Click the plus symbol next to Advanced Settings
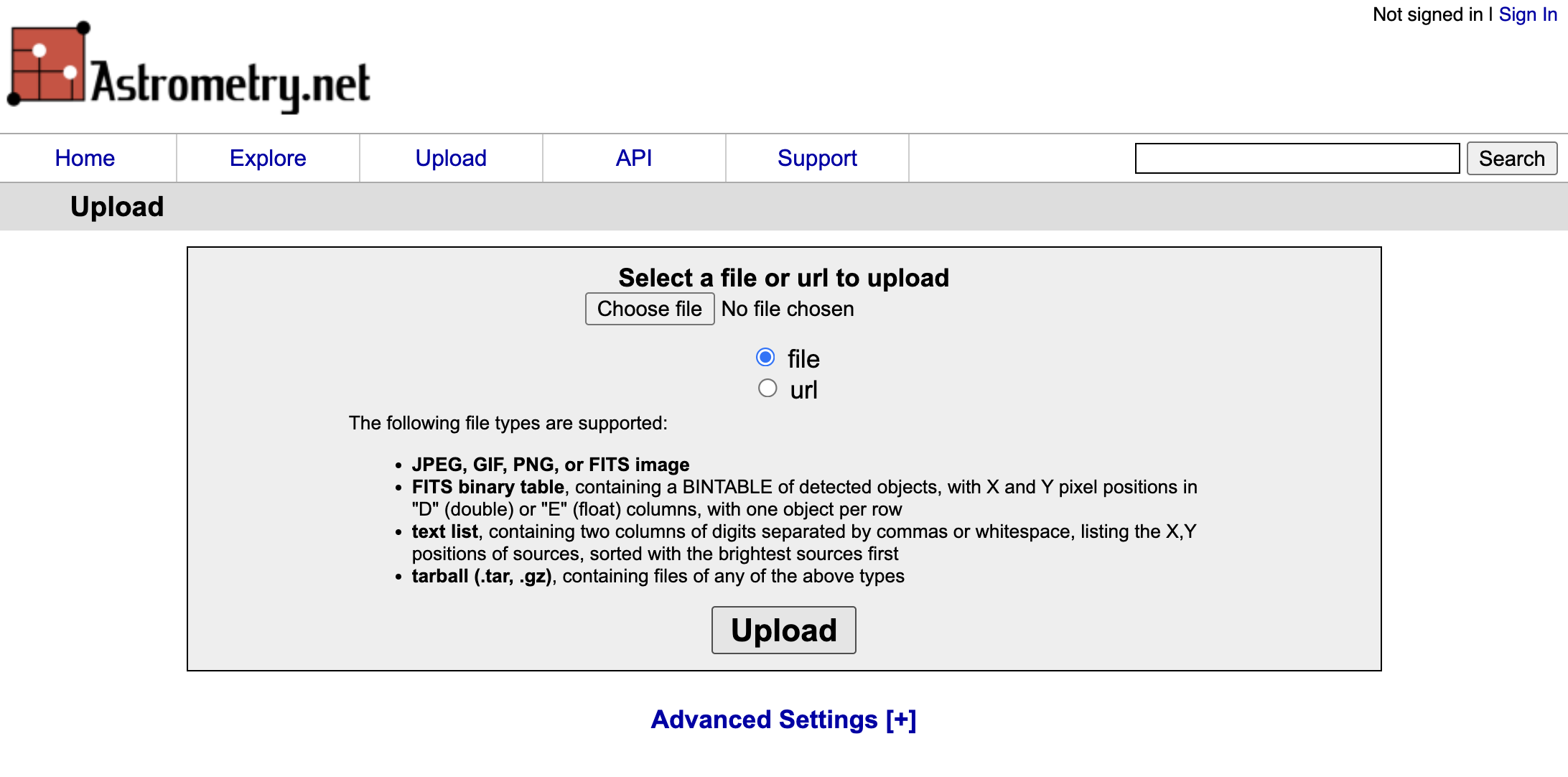Screen dimensions: 1568x777 (902, 719)
